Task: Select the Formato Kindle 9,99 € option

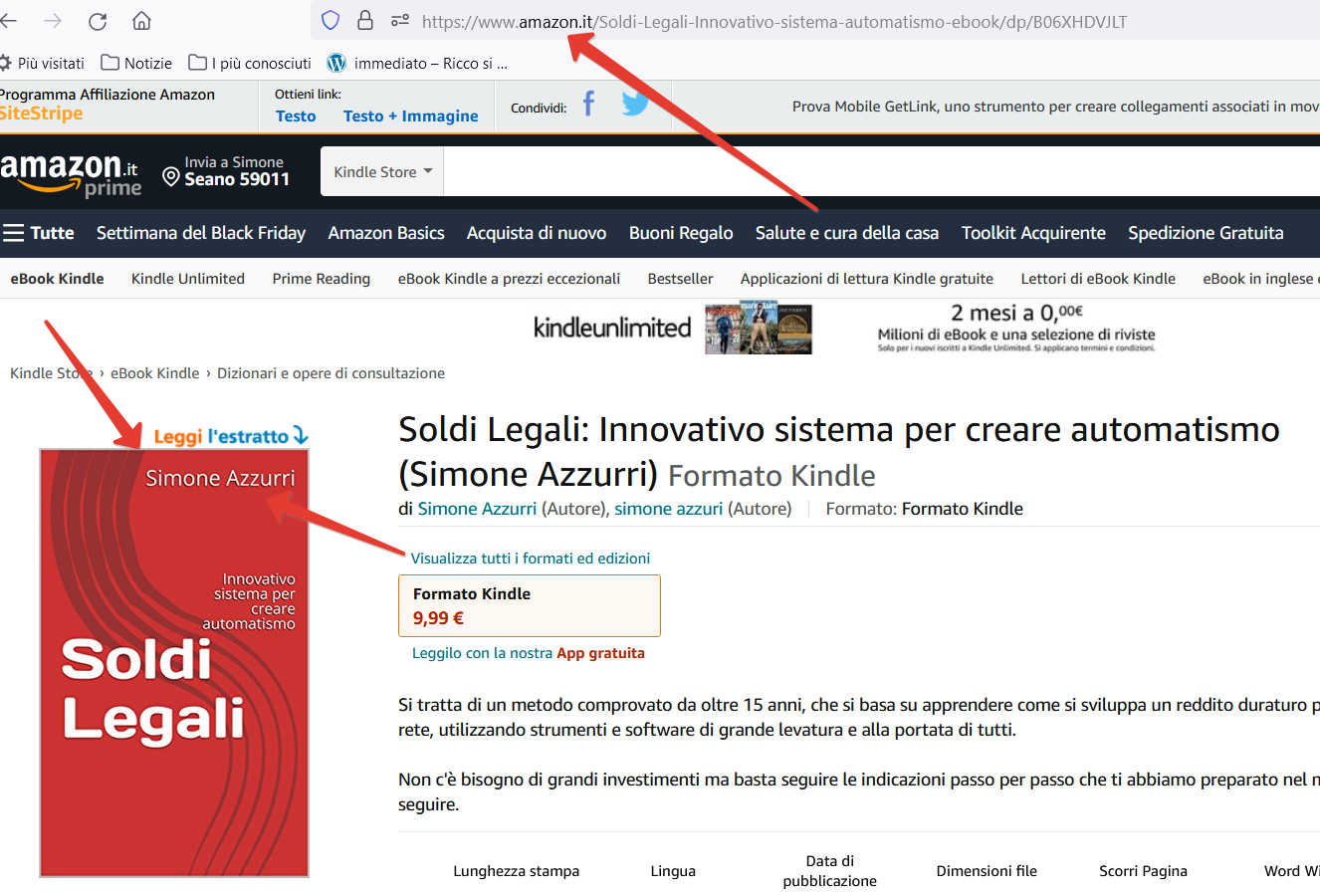Action: pos(529,605)
